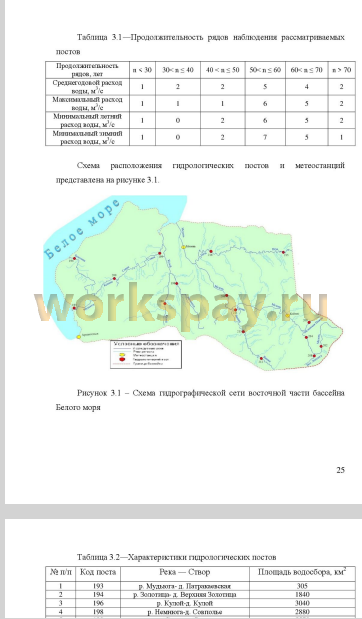Click the yellow Arkhangelsk weather station marker
This screenshot has width=362, height=619.
tap(79, 337)
